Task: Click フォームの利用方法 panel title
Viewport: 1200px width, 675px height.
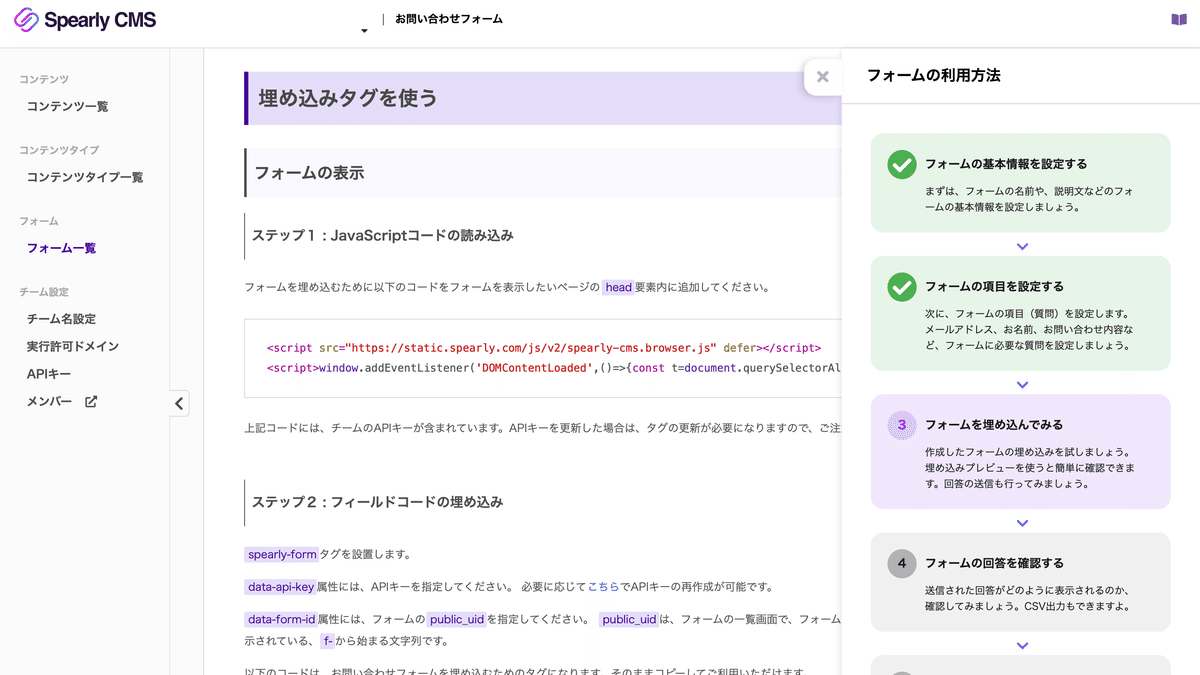Action: tap(934, 75)
